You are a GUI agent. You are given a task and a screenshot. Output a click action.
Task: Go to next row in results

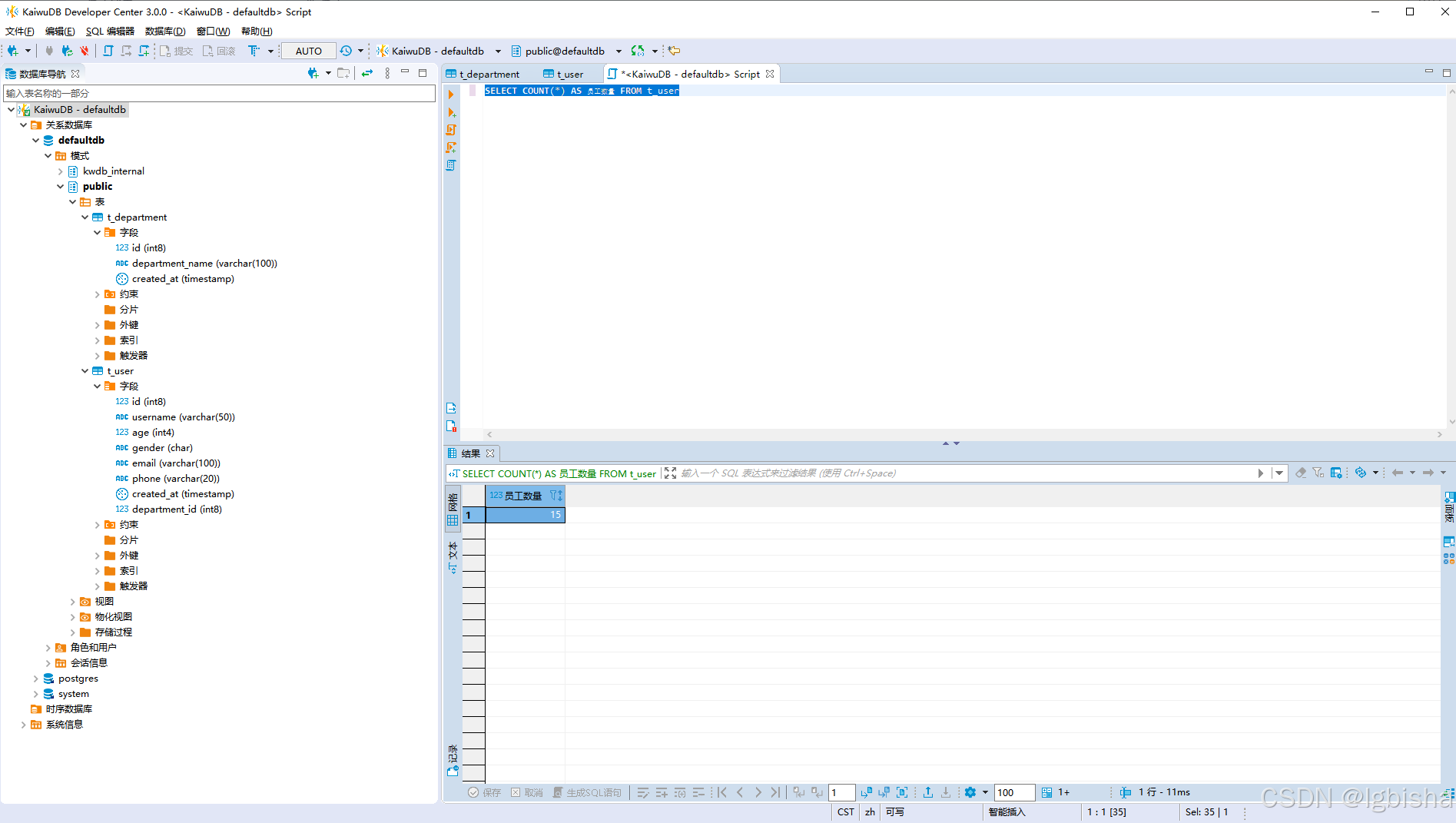coord(758,792)
